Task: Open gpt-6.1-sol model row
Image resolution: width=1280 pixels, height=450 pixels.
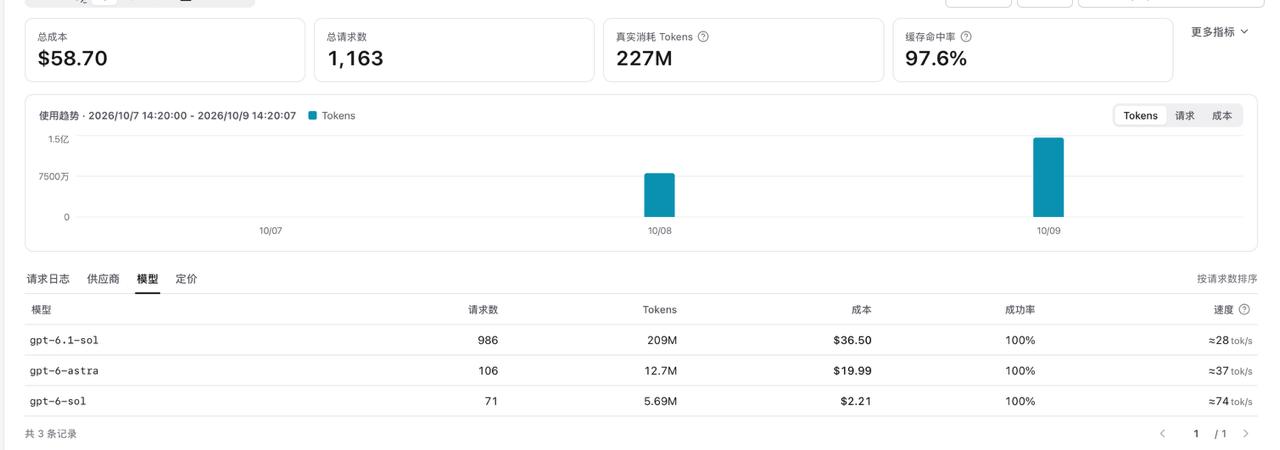Action: point(641,340)
